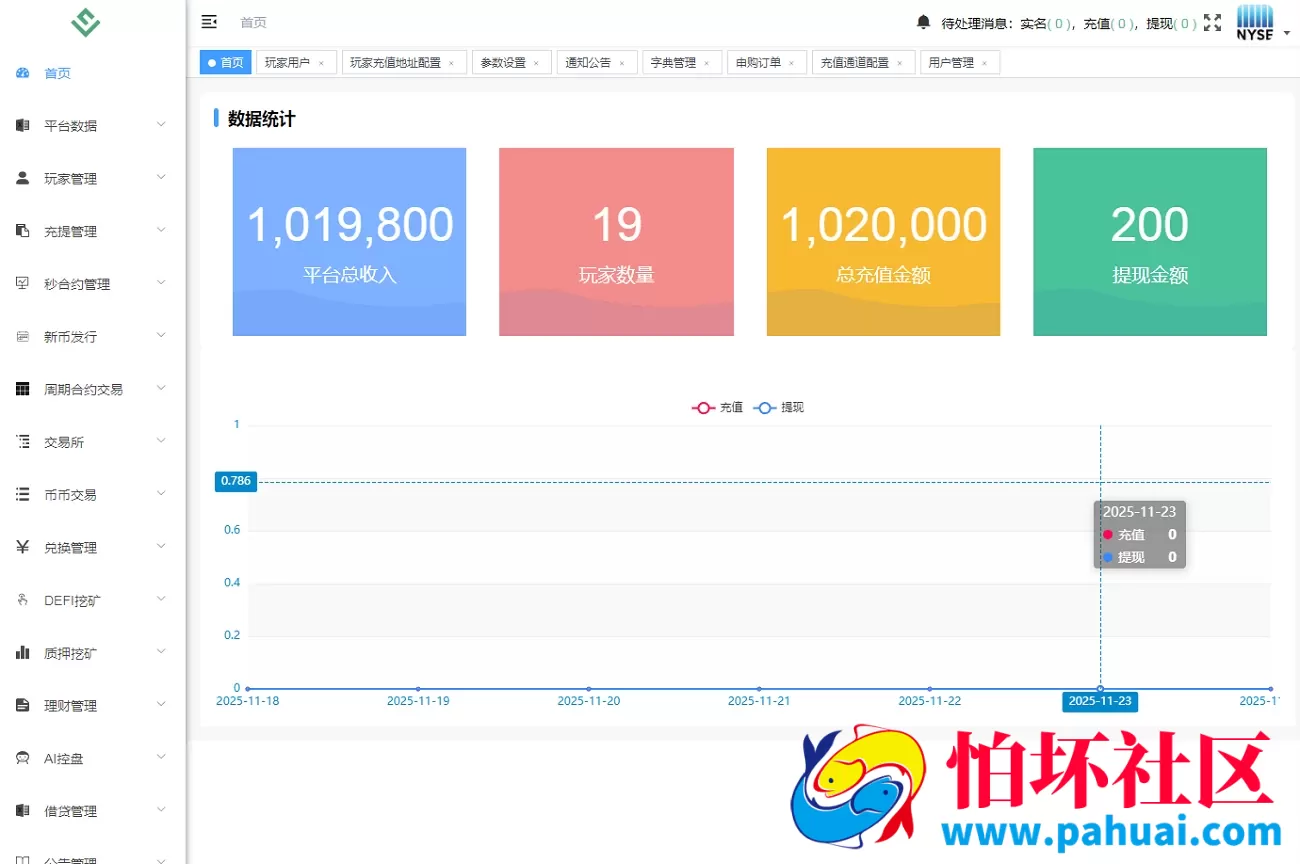Screen dimensions: 1300x864
Task: Click the 借贷管理 book icon
Action: [x=23, y=811]
